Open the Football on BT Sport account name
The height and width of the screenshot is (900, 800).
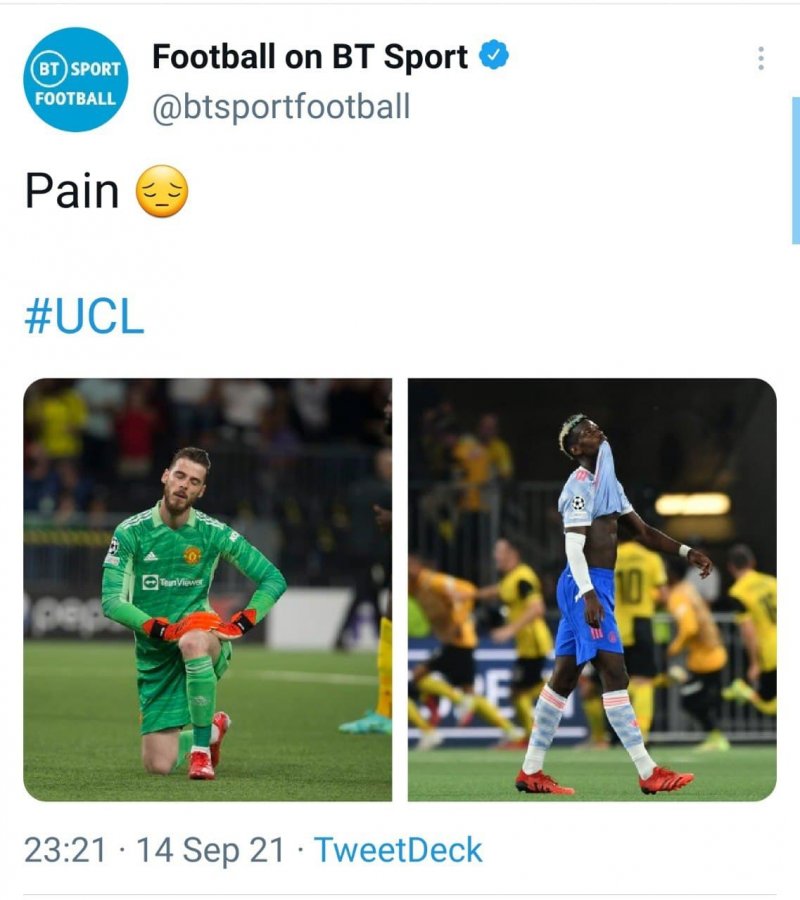click(x=310, y=58)
